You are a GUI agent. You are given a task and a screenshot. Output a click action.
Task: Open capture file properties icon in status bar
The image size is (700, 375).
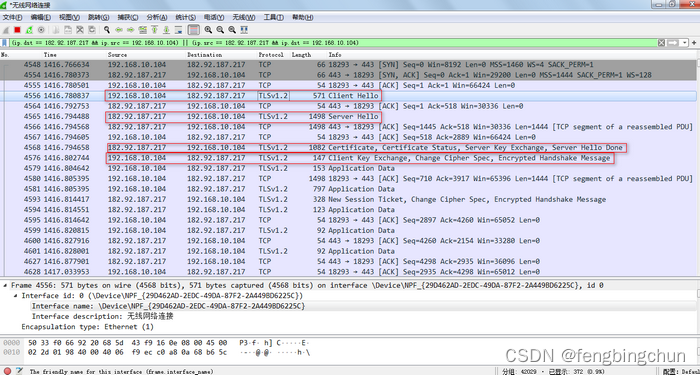coord(19,371)
